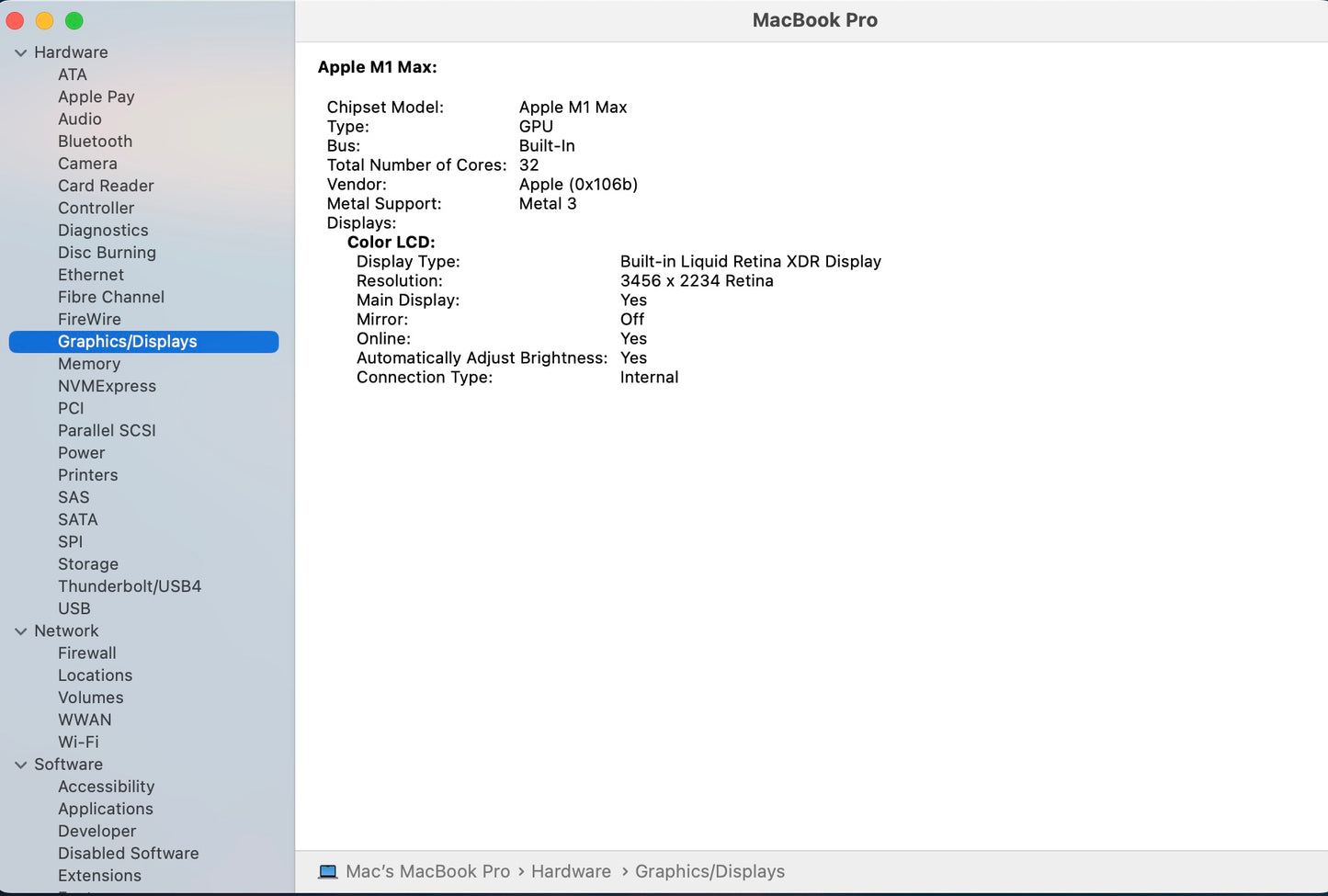Select SATA in the sidebar
The image size is (1328, 896).
(x=77, y=519)
